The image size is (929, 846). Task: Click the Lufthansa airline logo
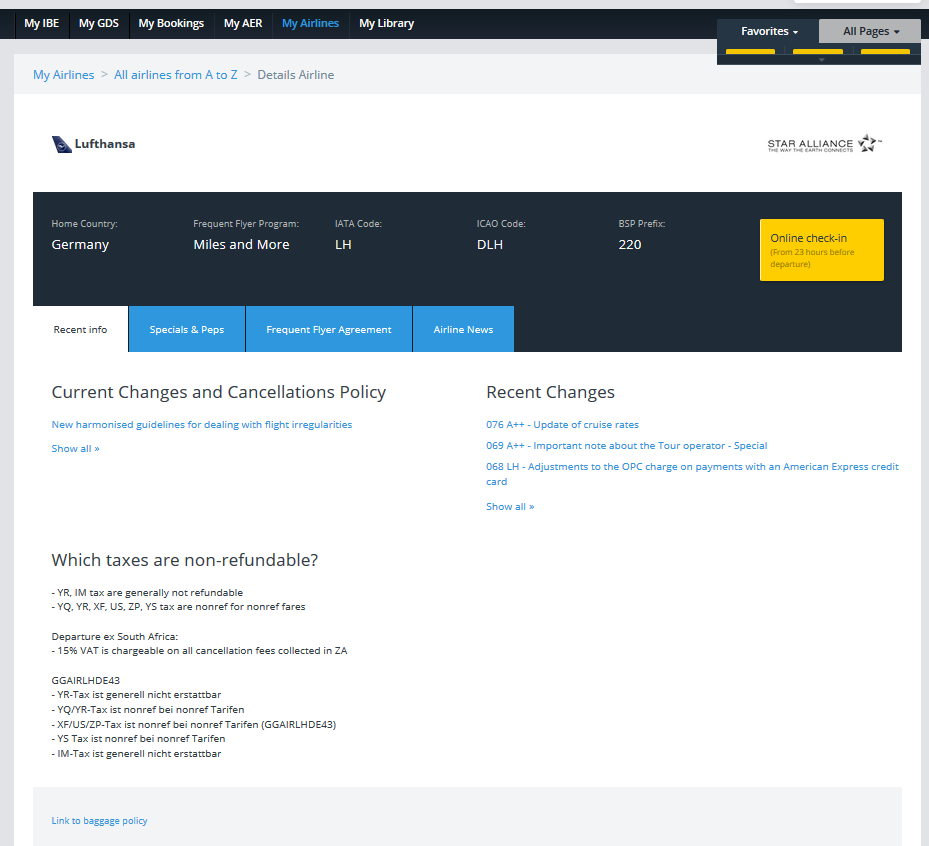tap(93, 144)
